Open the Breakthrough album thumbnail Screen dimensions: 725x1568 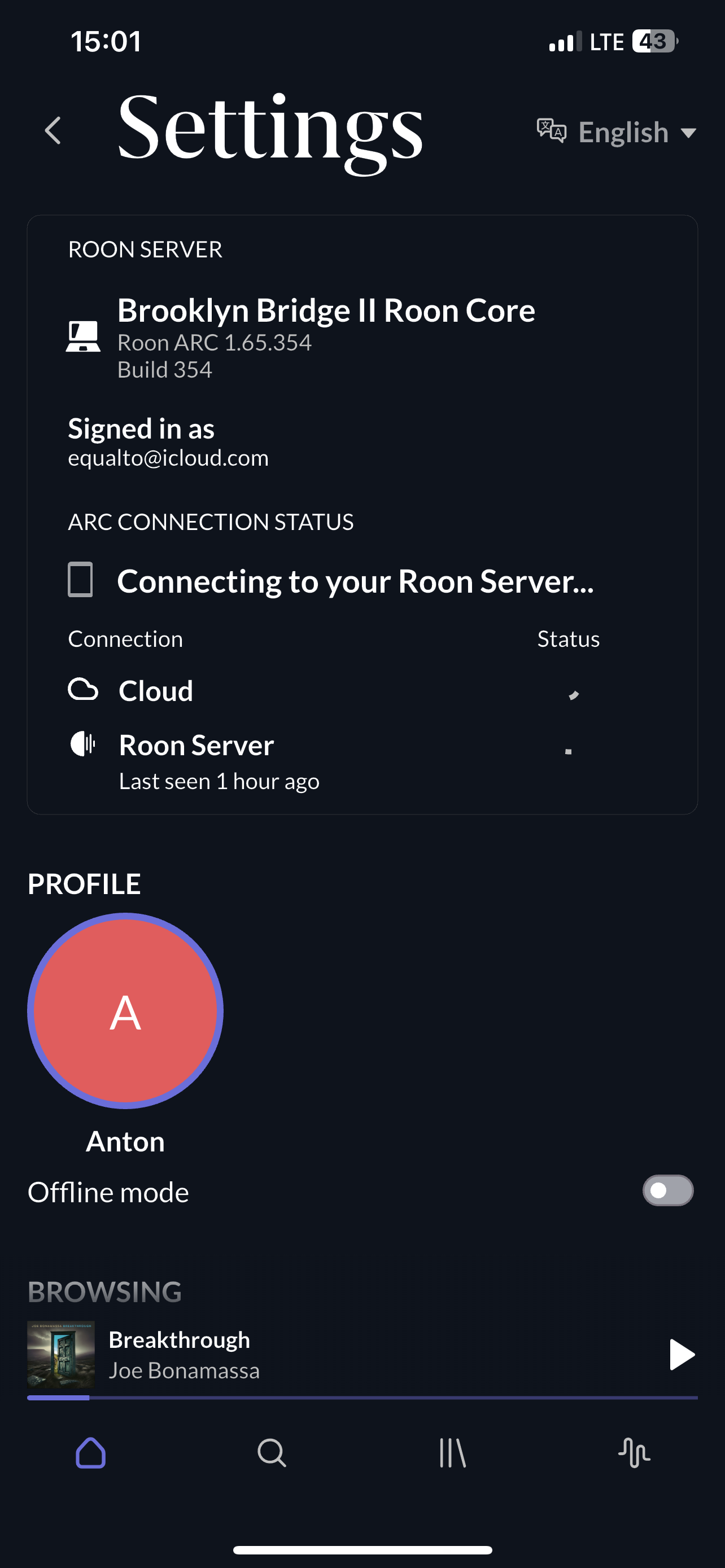pos(61,1354)
